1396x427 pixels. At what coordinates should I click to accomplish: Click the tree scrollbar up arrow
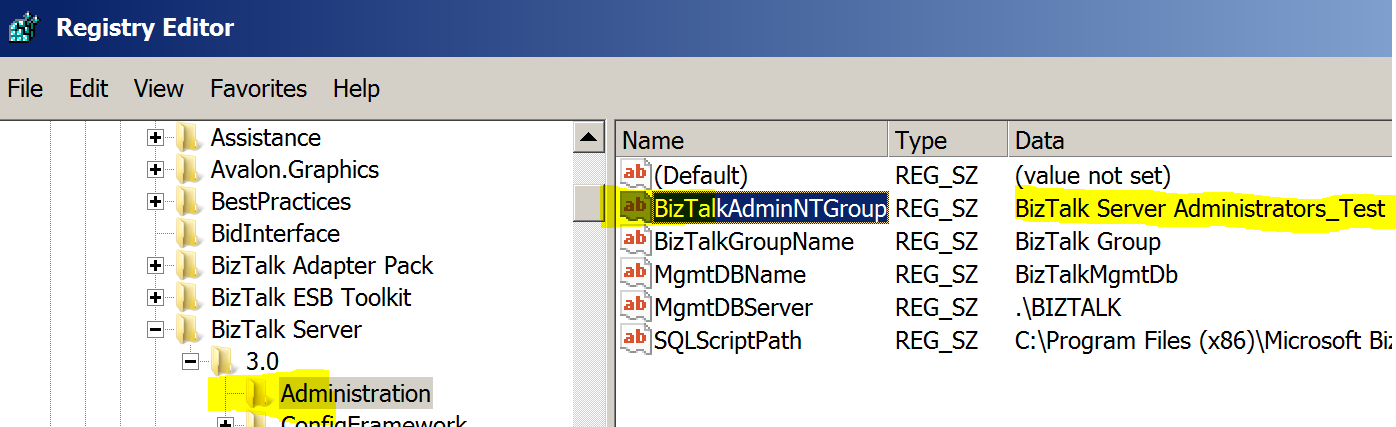pyautogui.click(x=589, y=138)
